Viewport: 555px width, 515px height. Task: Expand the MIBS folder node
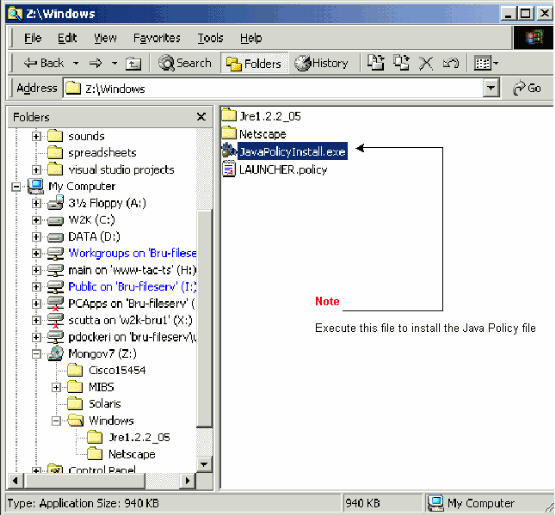click(56, 388)
